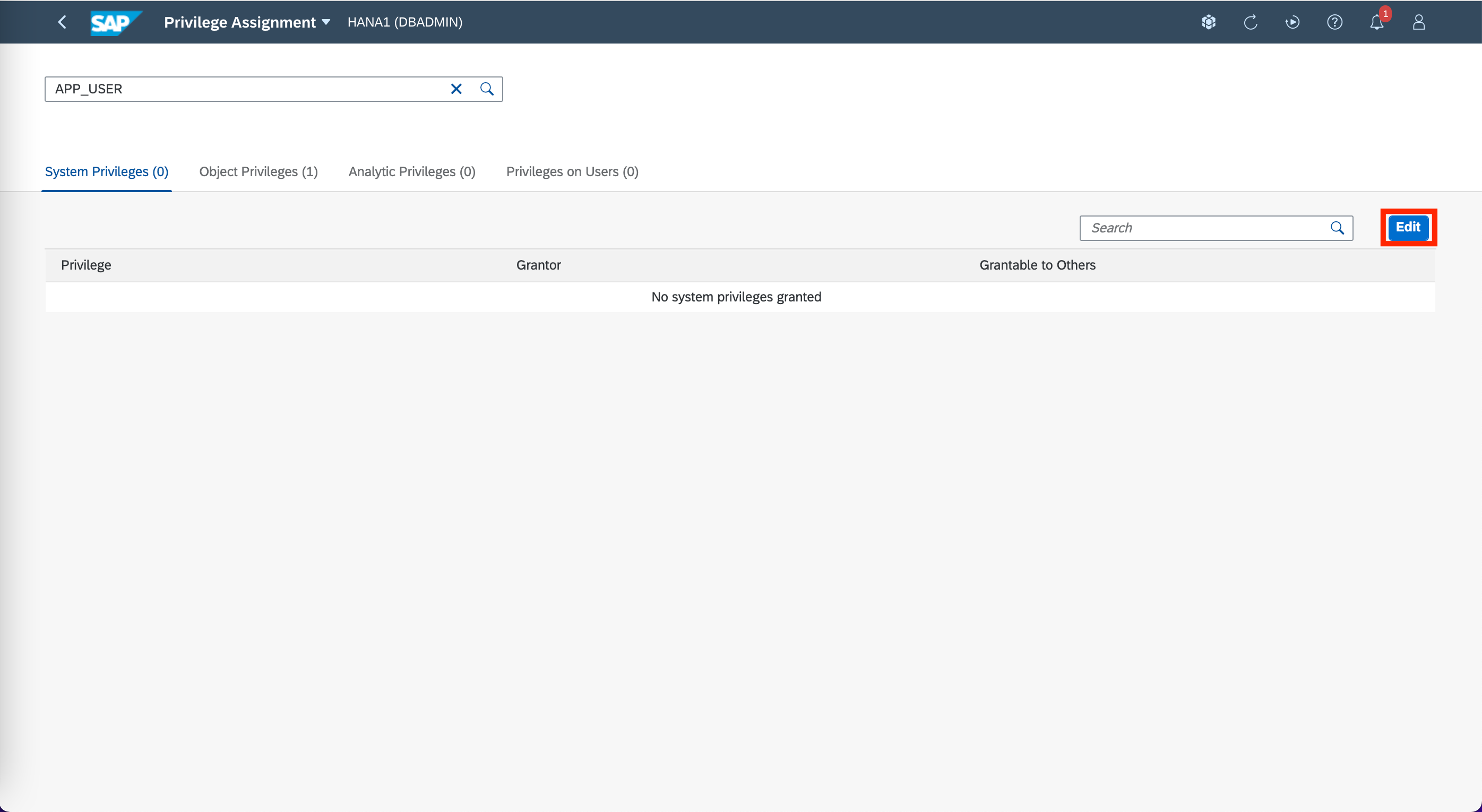This screenshot has width=1482, height=812.
Task: Click the APP_USER user input field
Action: (x=247, y=89)
